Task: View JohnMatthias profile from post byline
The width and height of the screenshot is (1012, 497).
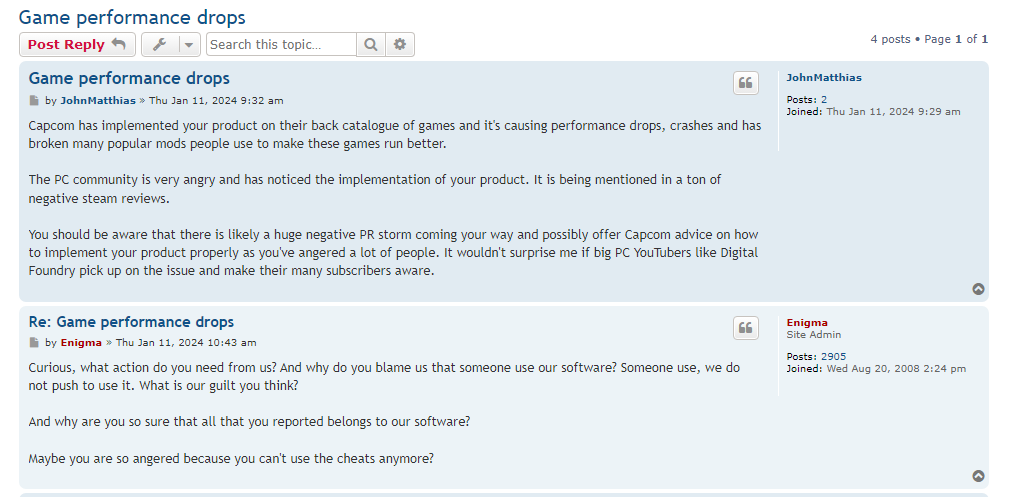Action: pyautogui.click(x=98, y=101)
